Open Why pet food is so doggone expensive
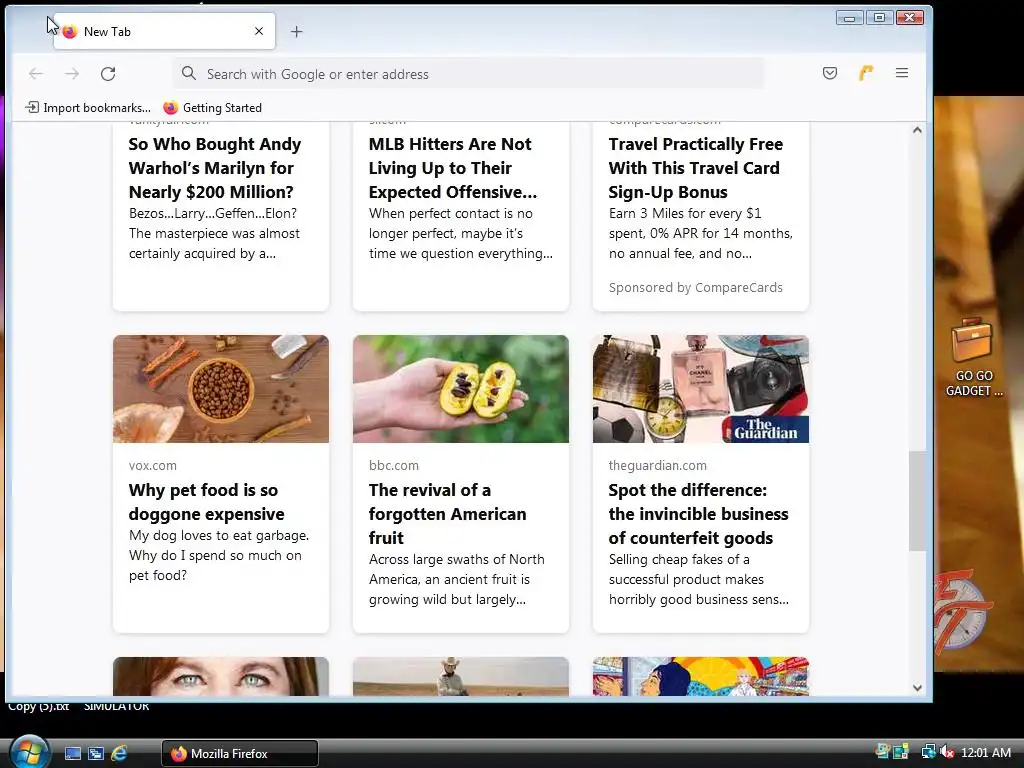This screenshot has width=1024, height=768. pyautogui.click(x=206, y=502)
